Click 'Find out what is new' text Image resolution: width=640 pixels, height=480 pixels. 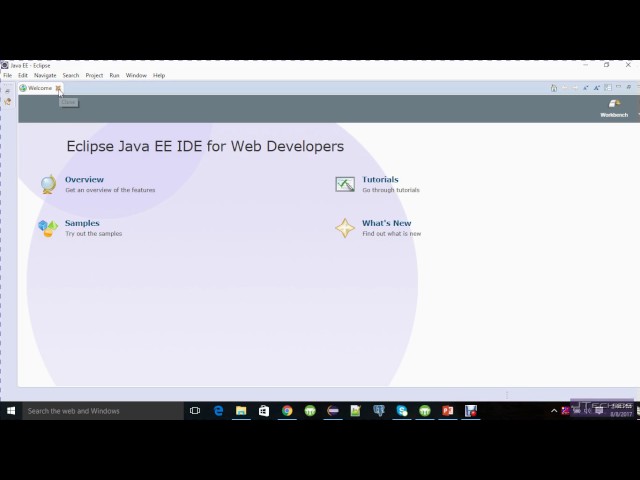(x=391, y=234)
